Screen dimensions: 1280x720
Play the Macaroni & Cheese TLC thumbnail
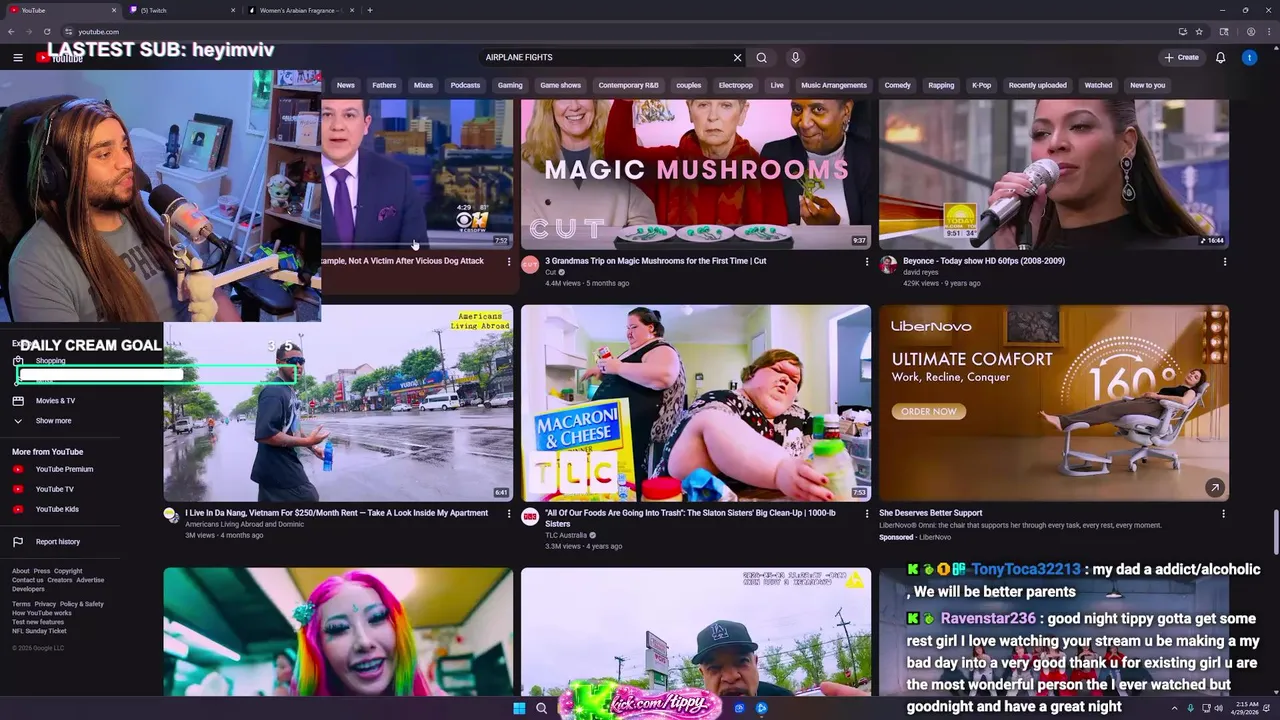coord(696,403)
